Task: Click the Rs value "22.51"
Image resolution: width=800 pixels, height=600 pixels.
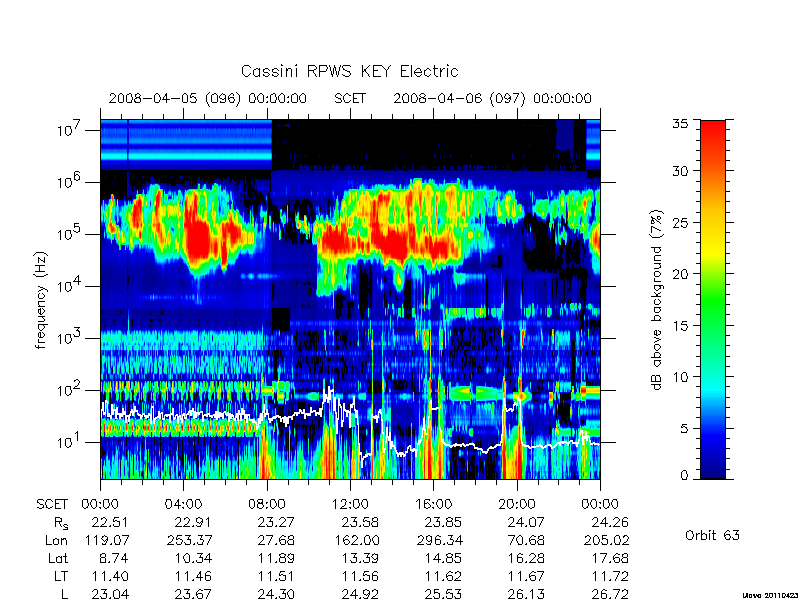Action: (x=110, y=523)
